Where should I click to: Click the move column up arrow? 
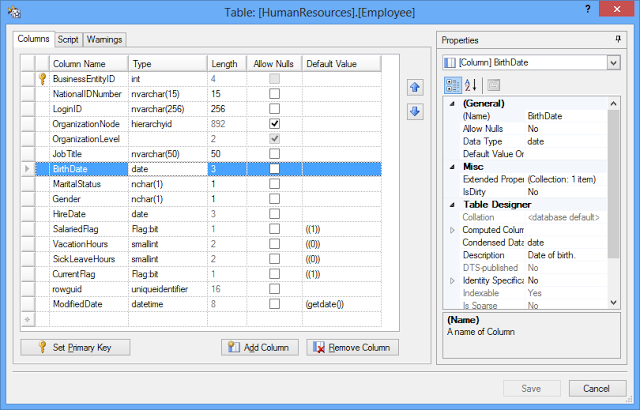point(415,88)
